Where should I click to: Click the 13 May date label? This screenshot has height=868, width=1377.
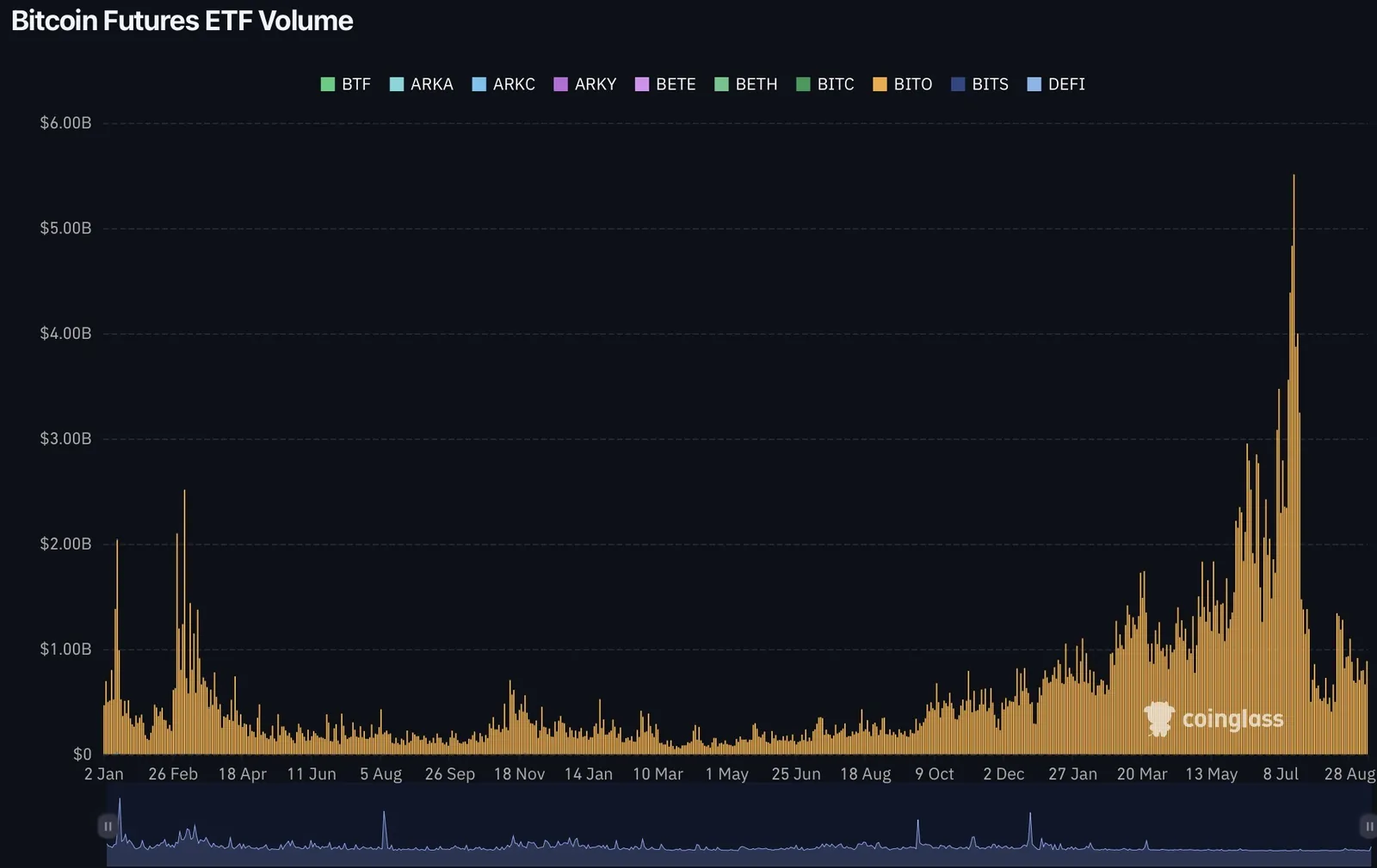(1212, 774)
